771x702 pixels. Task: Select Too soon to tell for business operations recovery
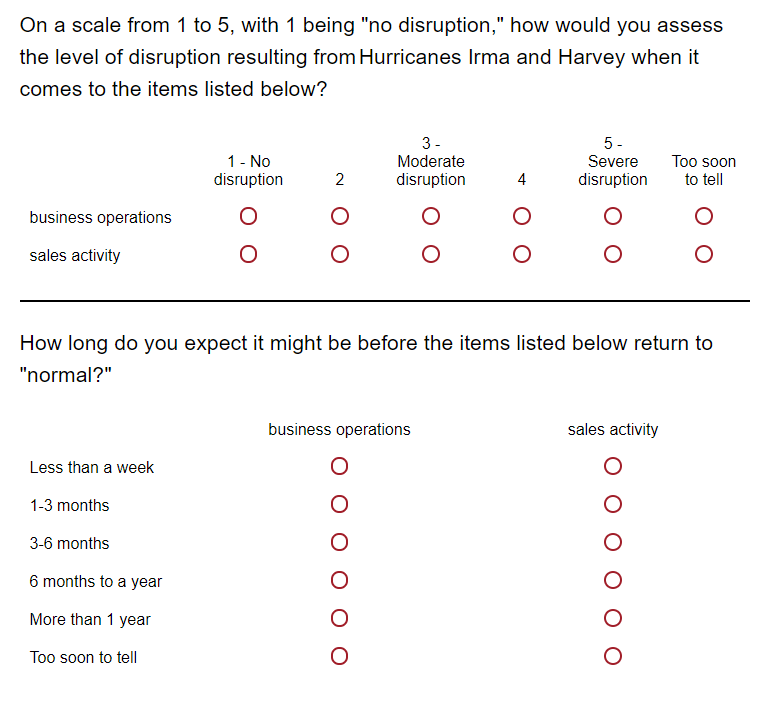coord(339,656)
